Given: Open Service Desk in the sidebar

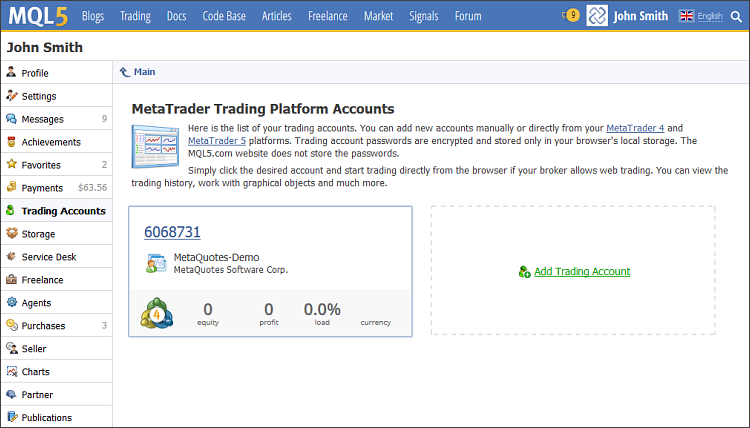Looking at the screenshot, I should coord(56,256).
